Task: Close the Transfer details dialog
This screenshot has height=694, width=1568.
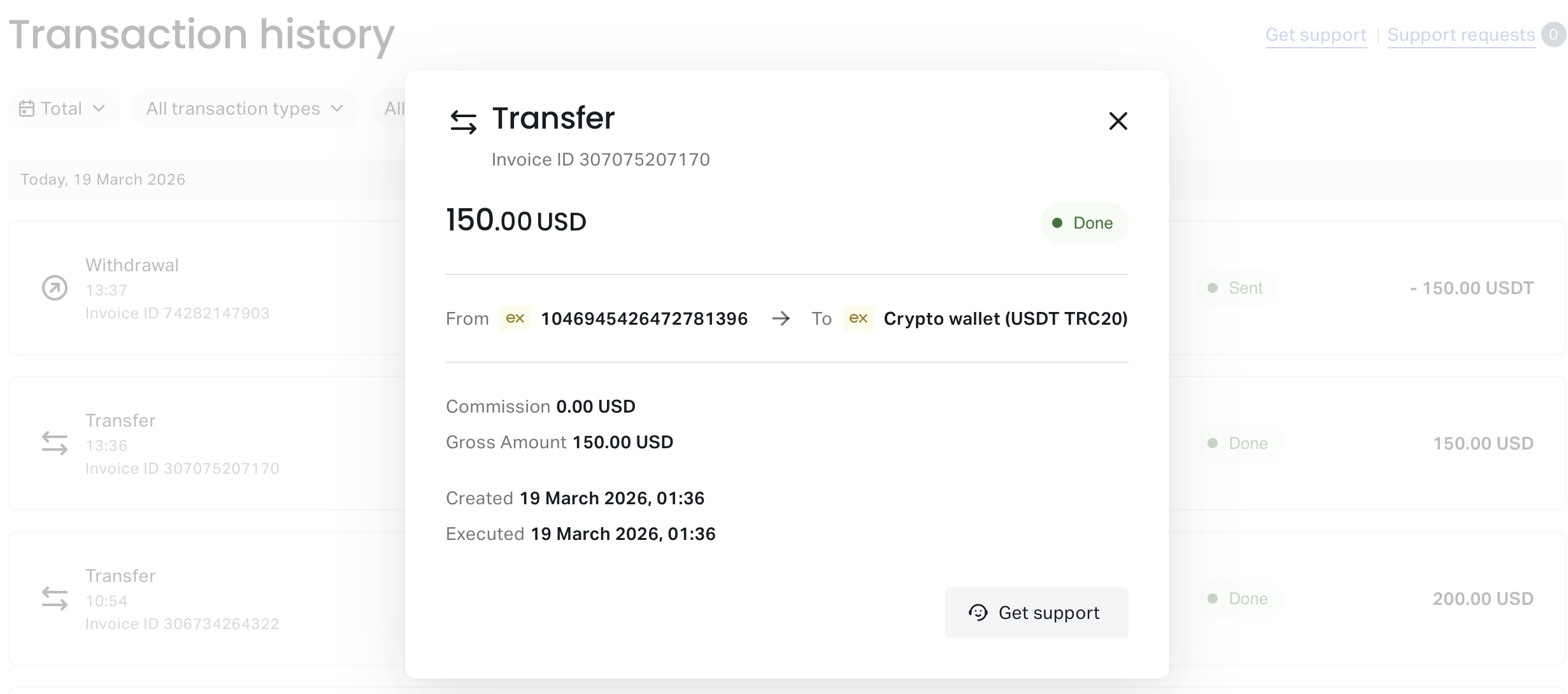Action: tap(1118, 121)
